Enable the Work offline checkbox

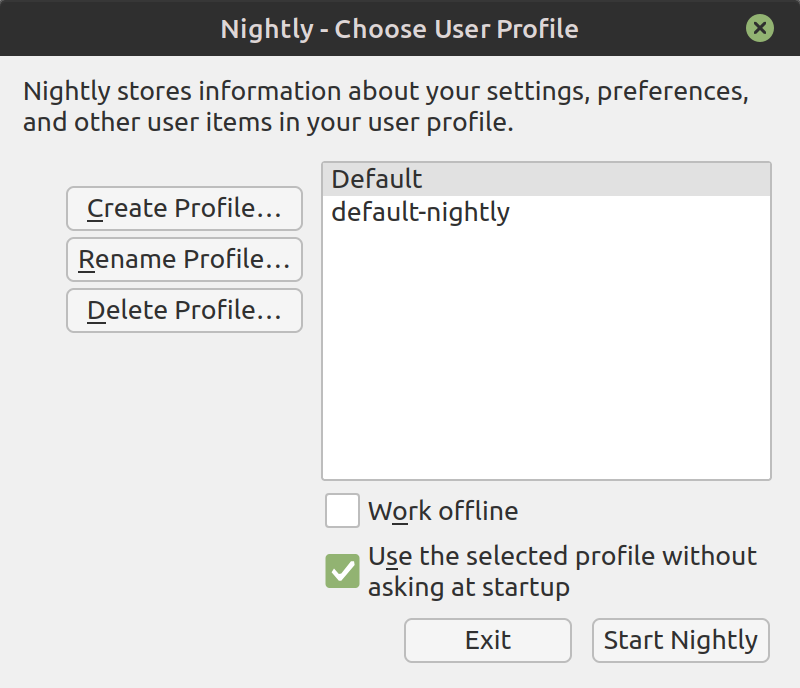click(x=342, y=510)
